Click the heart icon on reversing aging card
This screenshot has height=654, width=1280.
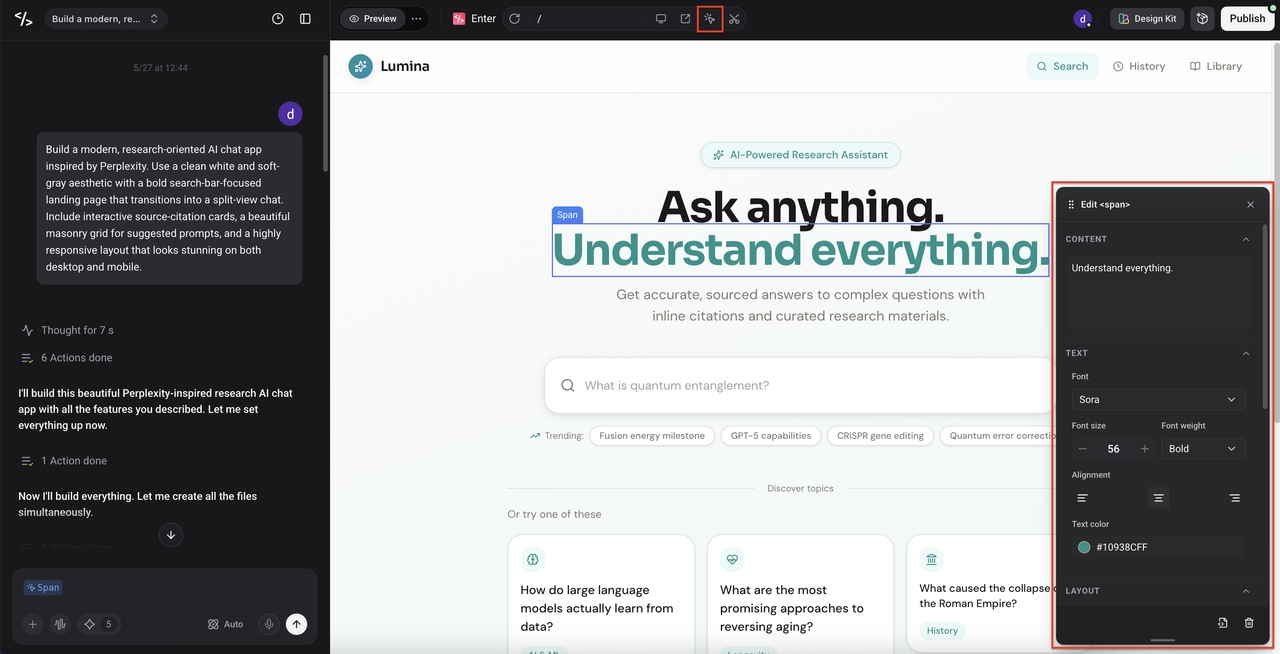(732, 559)
